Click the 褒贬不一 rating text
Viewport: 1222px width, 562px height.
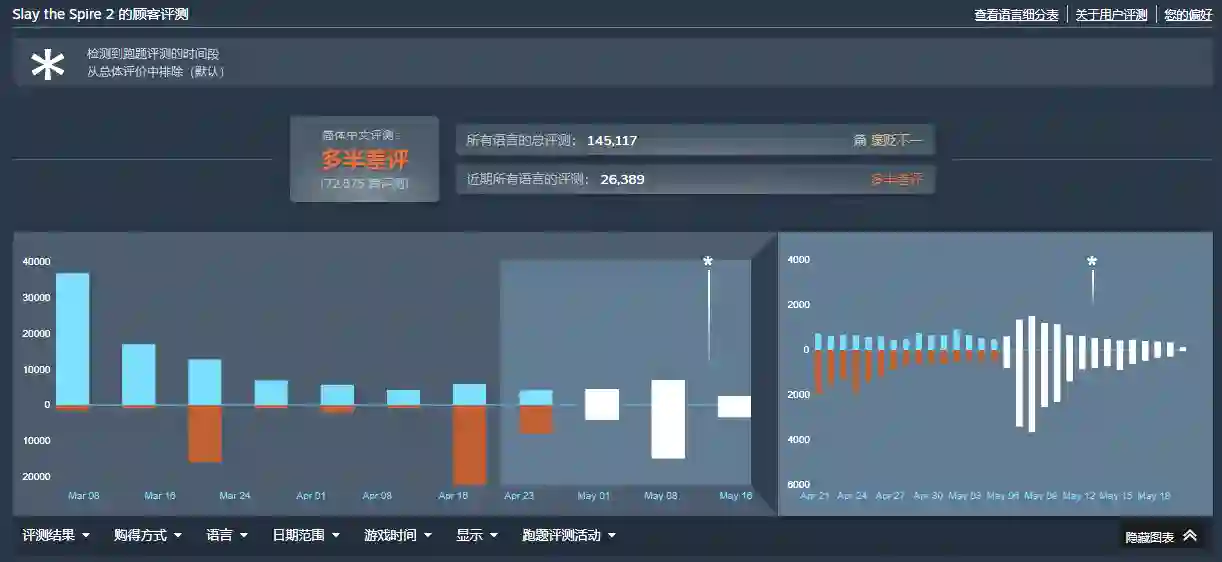[x=896, y=141]
